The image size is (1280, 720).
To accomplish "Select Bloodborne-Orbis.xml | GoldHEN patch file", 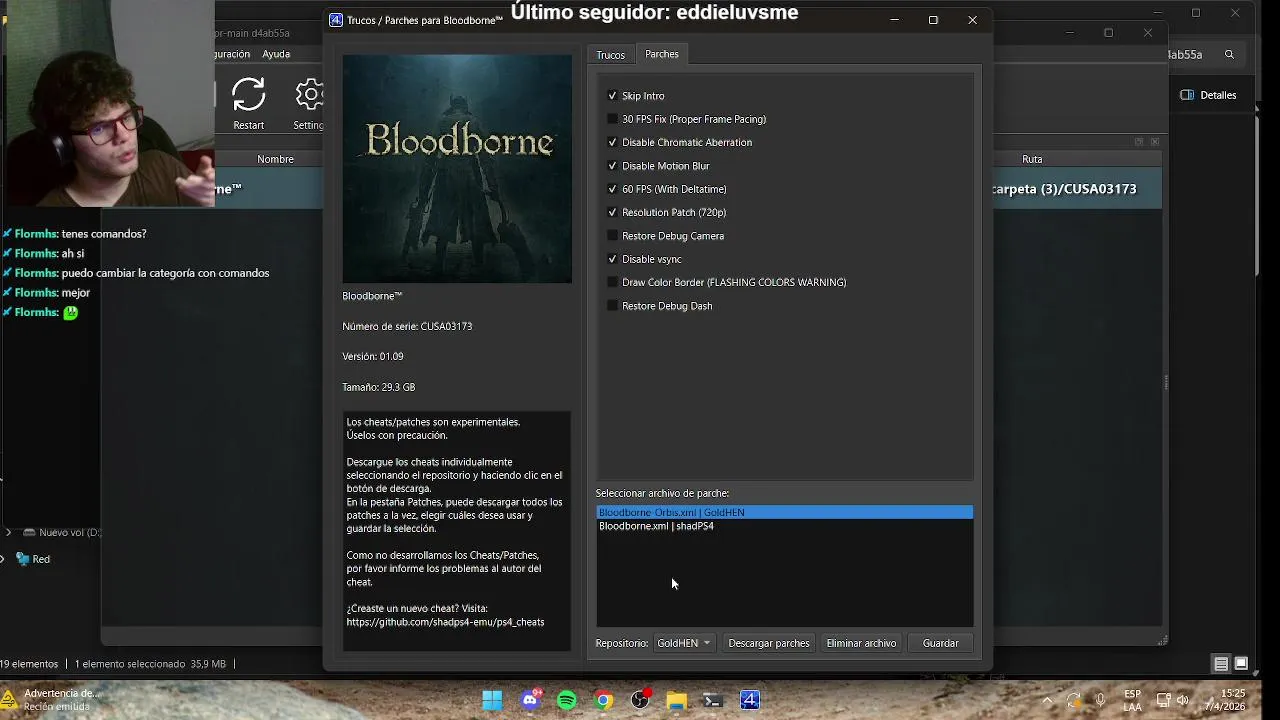I will [784, 512].
